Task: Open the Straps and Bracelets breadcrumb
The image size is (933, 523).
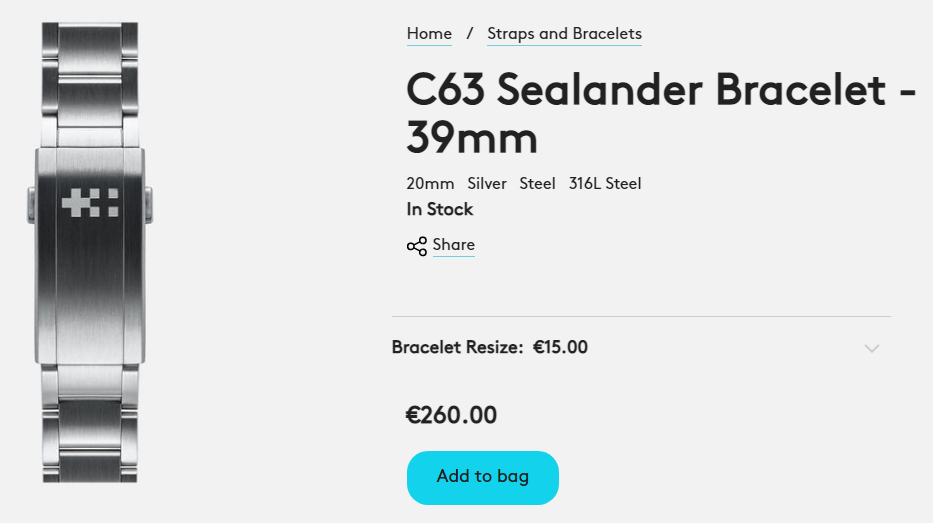Action: tap(564, 34)
